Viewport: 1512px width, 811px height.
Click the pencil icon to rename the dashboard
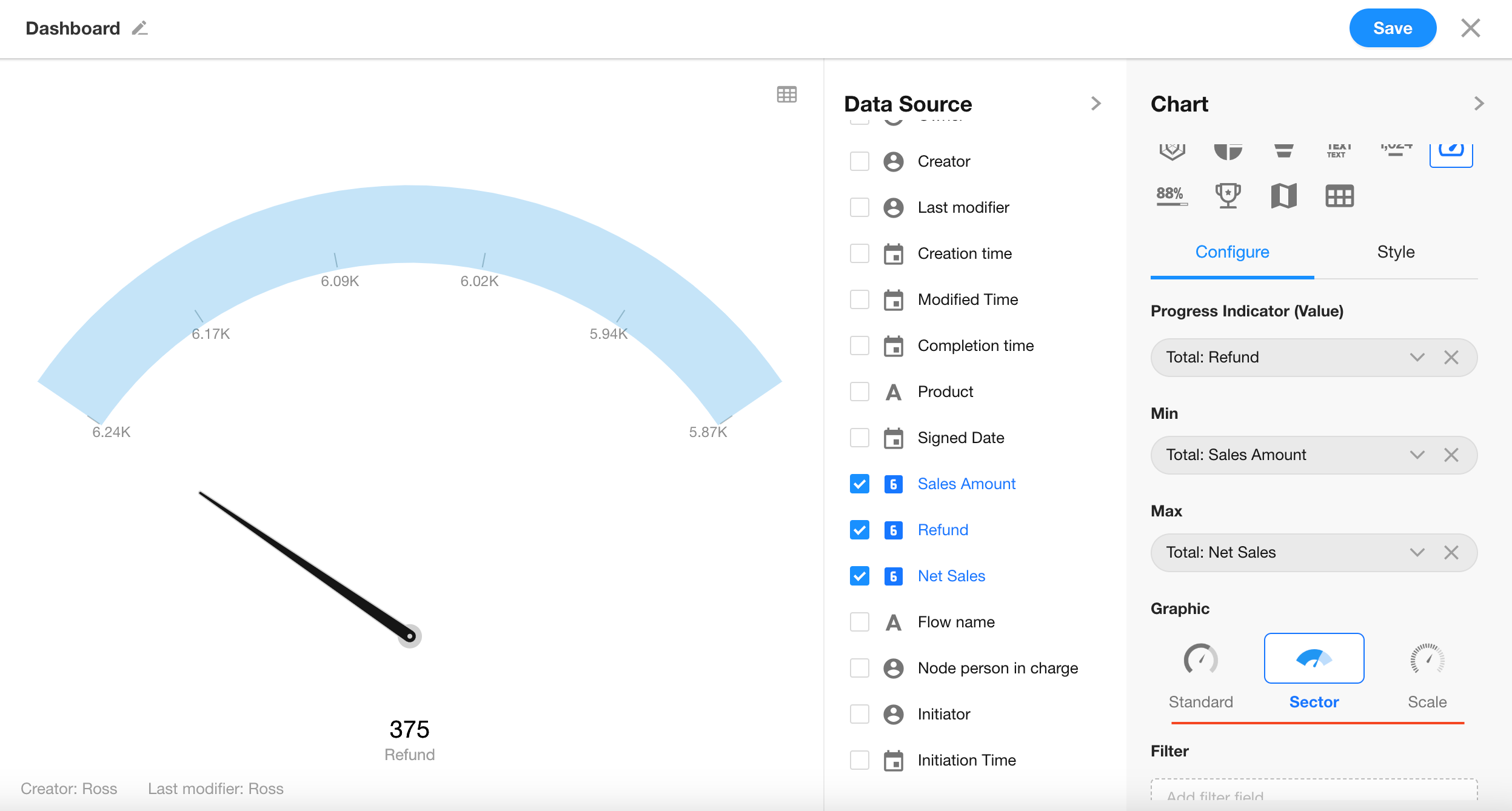(x=140, y=28)
